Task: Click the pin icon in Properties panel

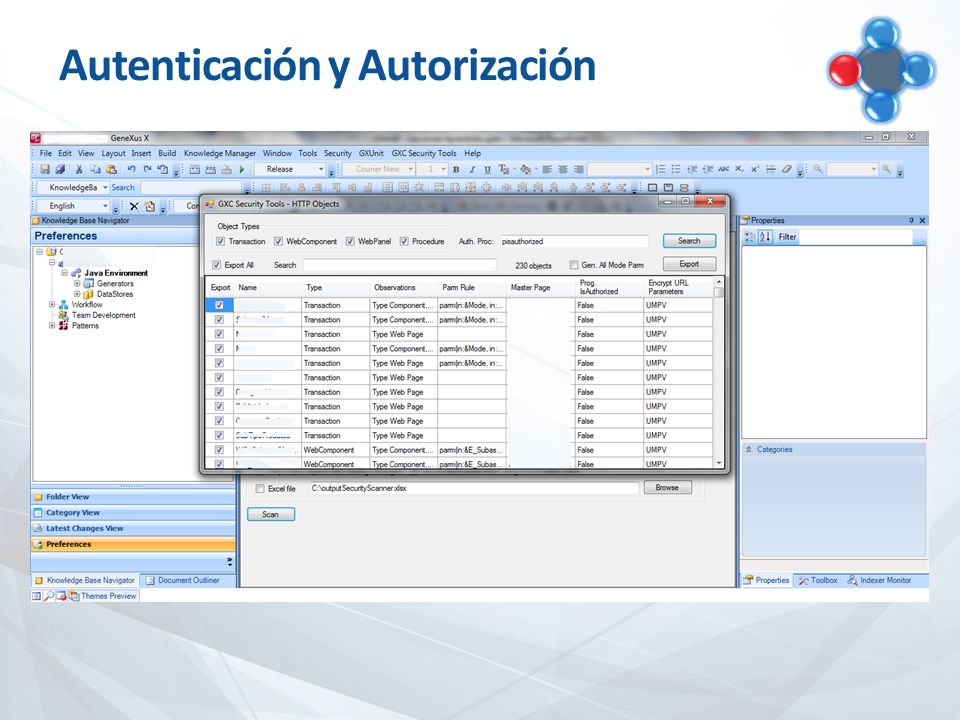Action: click(x=911, y=220)
